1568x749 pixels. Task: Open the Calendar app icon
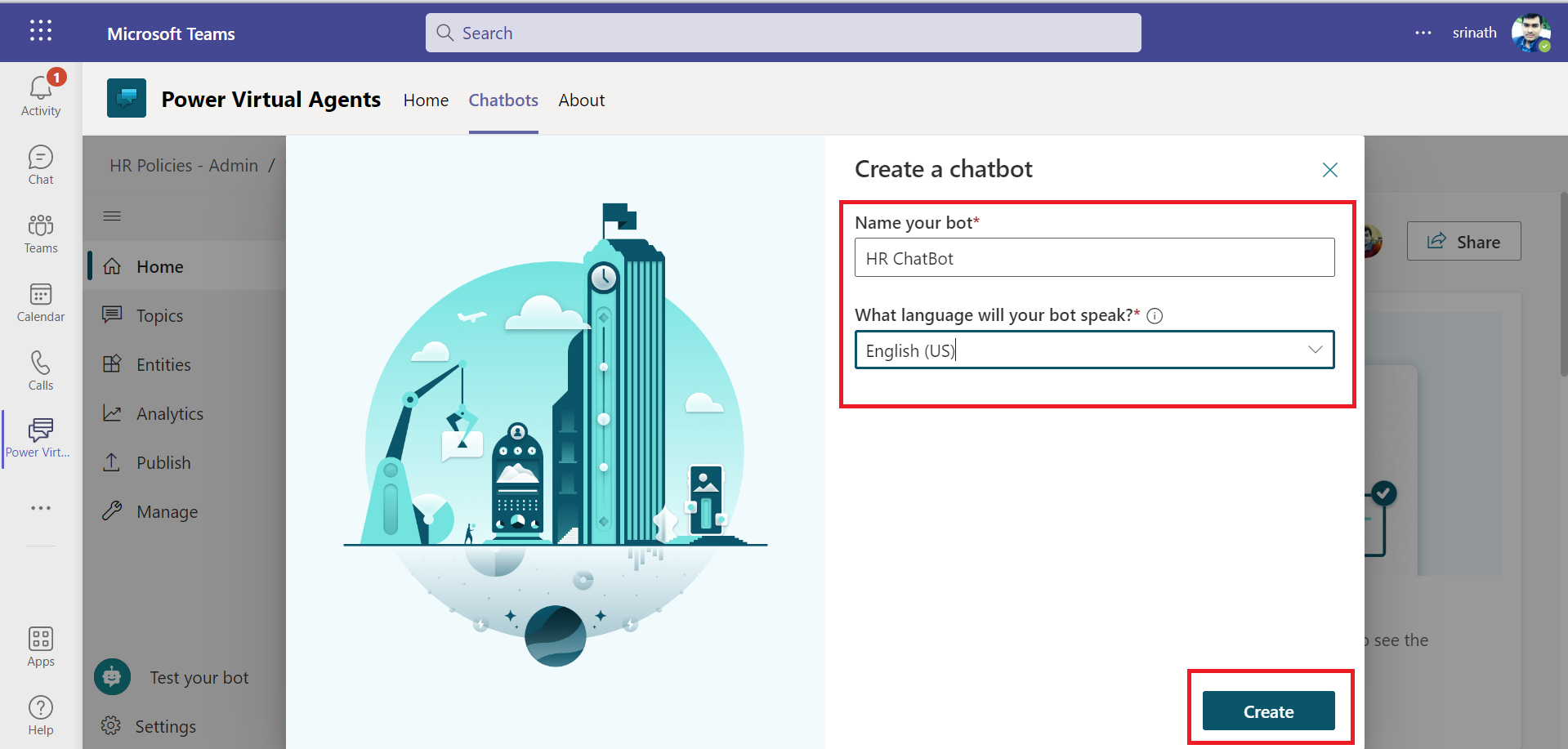point(41,301)
